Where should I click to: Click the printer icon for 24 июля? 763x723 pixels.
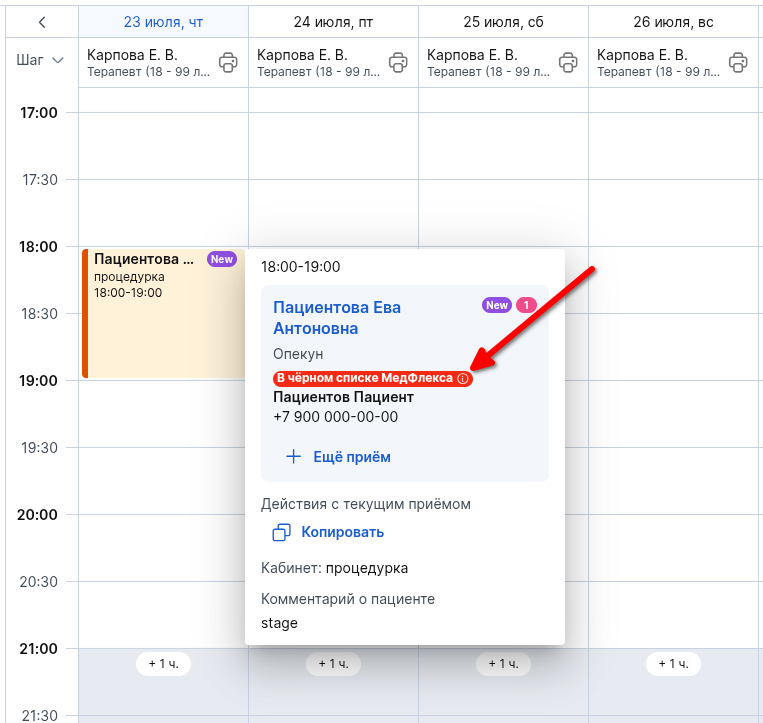[x=398, y=63]
